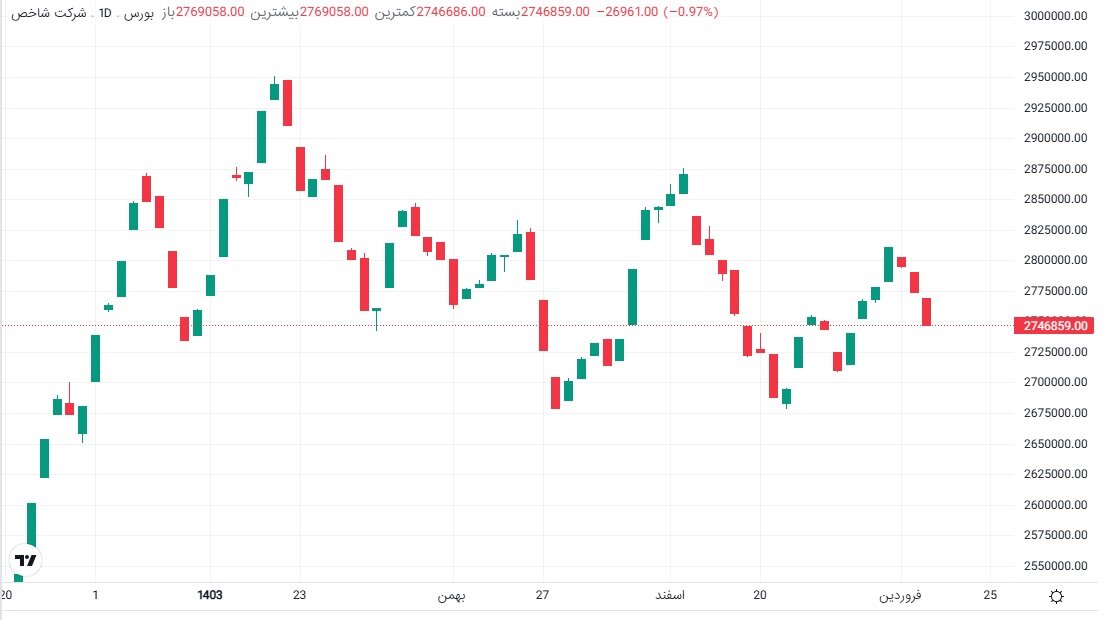Click the بهمن month label on time axis
This screenshot has width=1104, height=620.
click(452, 595)
